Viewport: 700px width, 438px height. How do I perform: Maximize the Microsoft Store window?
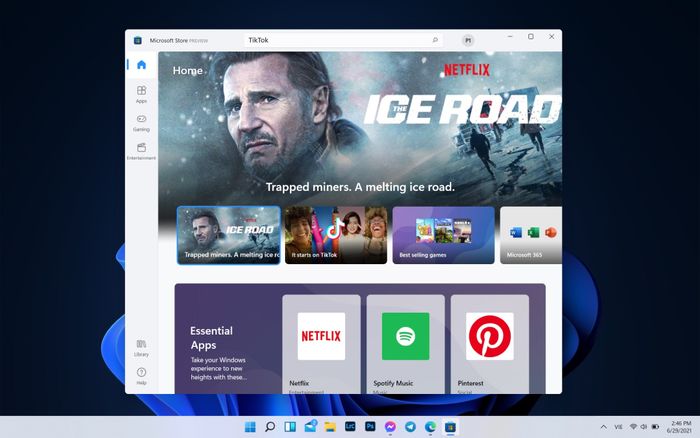pos(531,37)
